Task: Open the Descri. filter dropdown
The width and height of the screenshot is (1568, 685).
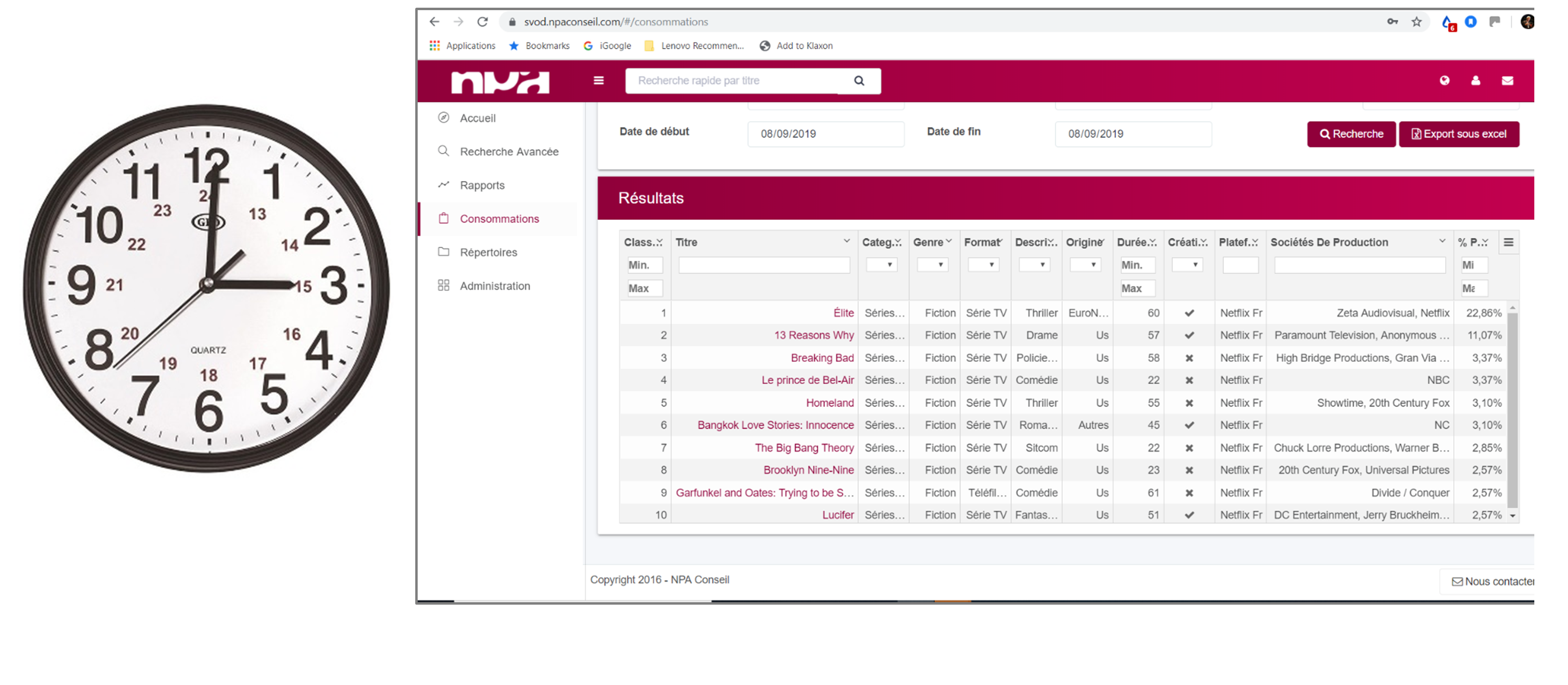Action: point(1034,265)
